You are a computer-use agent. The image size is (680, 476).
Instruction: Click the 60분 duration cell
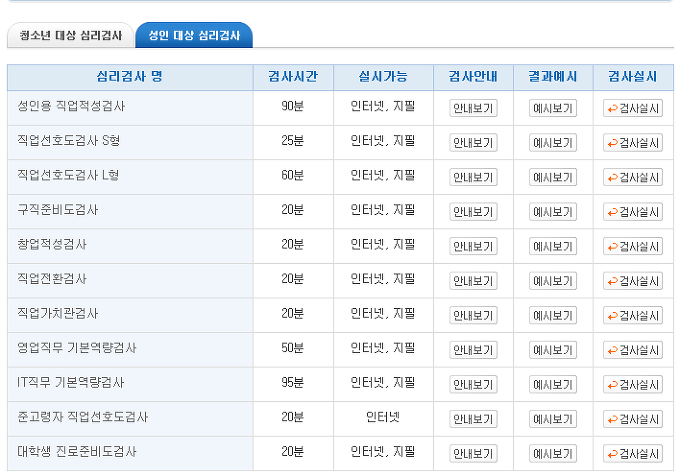293,175
